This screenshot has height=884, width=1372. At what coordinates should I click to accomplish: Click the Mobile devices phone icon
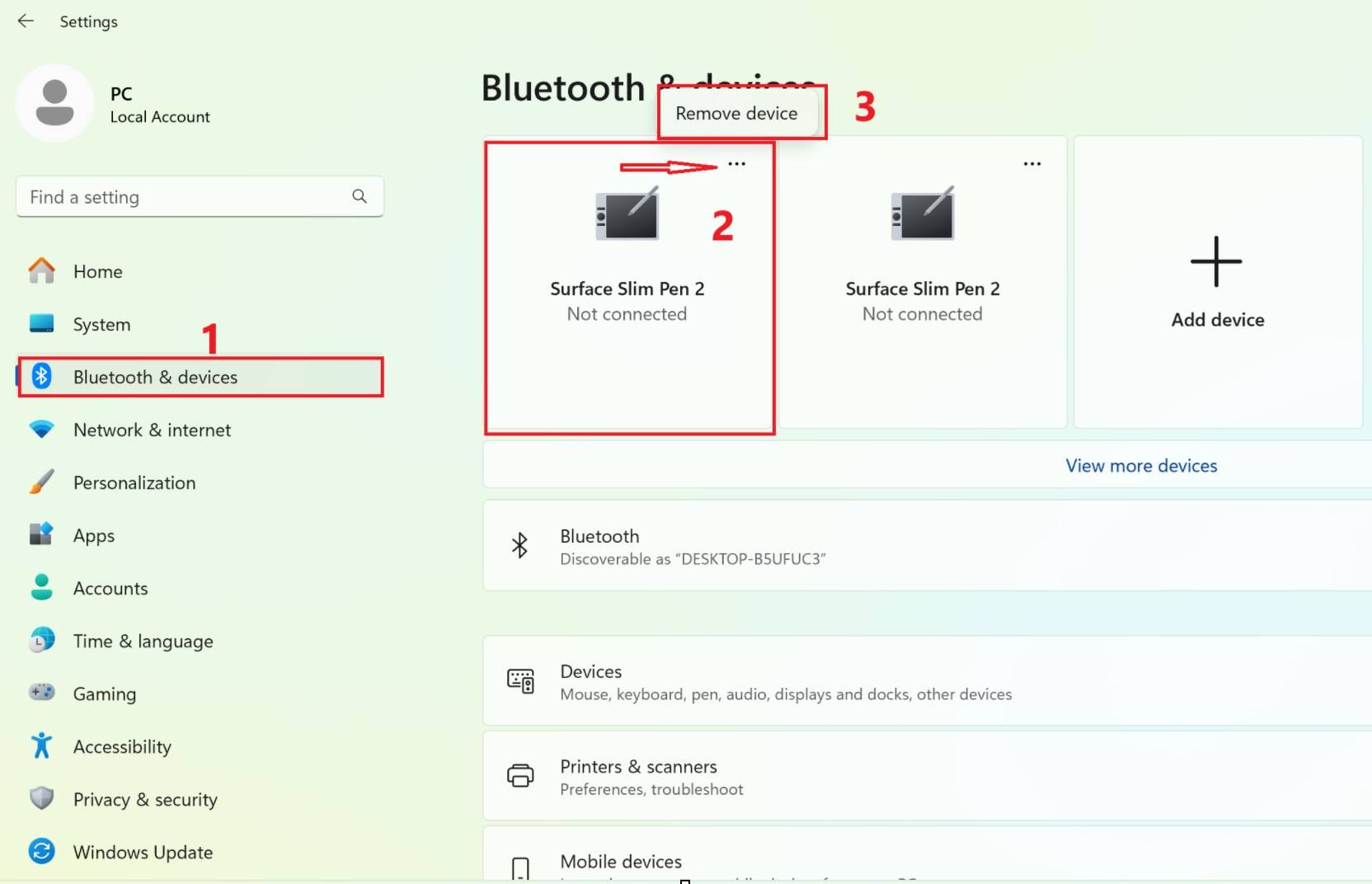[520, 869]
